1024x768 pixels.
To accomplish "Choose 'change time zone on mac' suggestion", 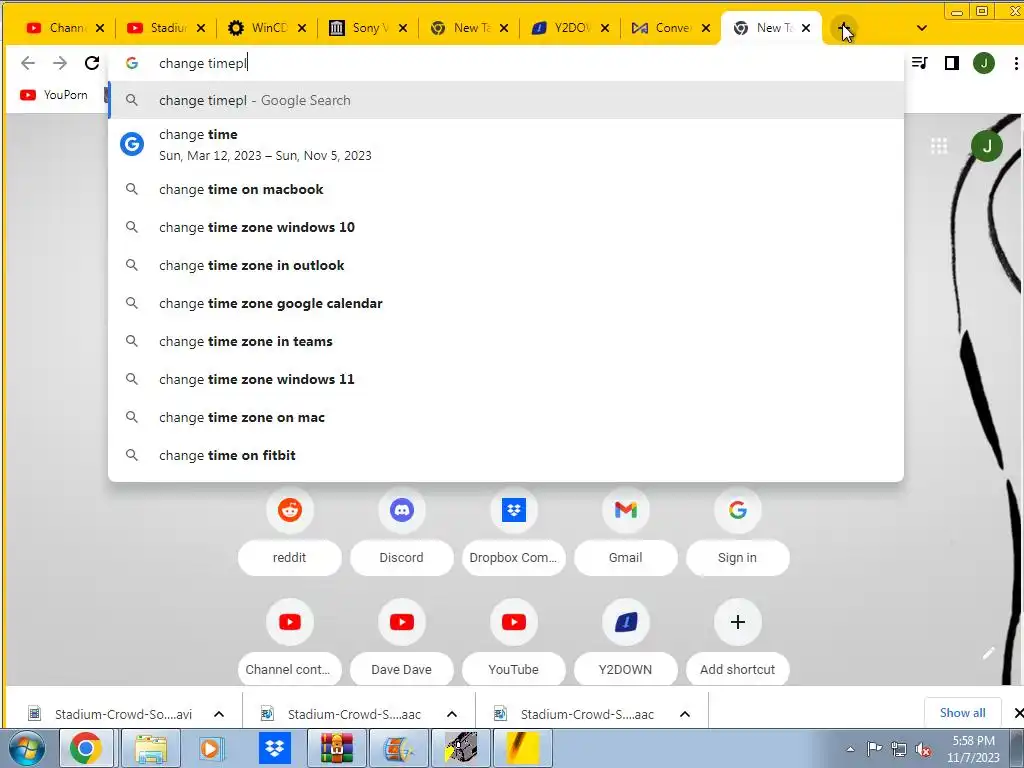I will 506,417.
